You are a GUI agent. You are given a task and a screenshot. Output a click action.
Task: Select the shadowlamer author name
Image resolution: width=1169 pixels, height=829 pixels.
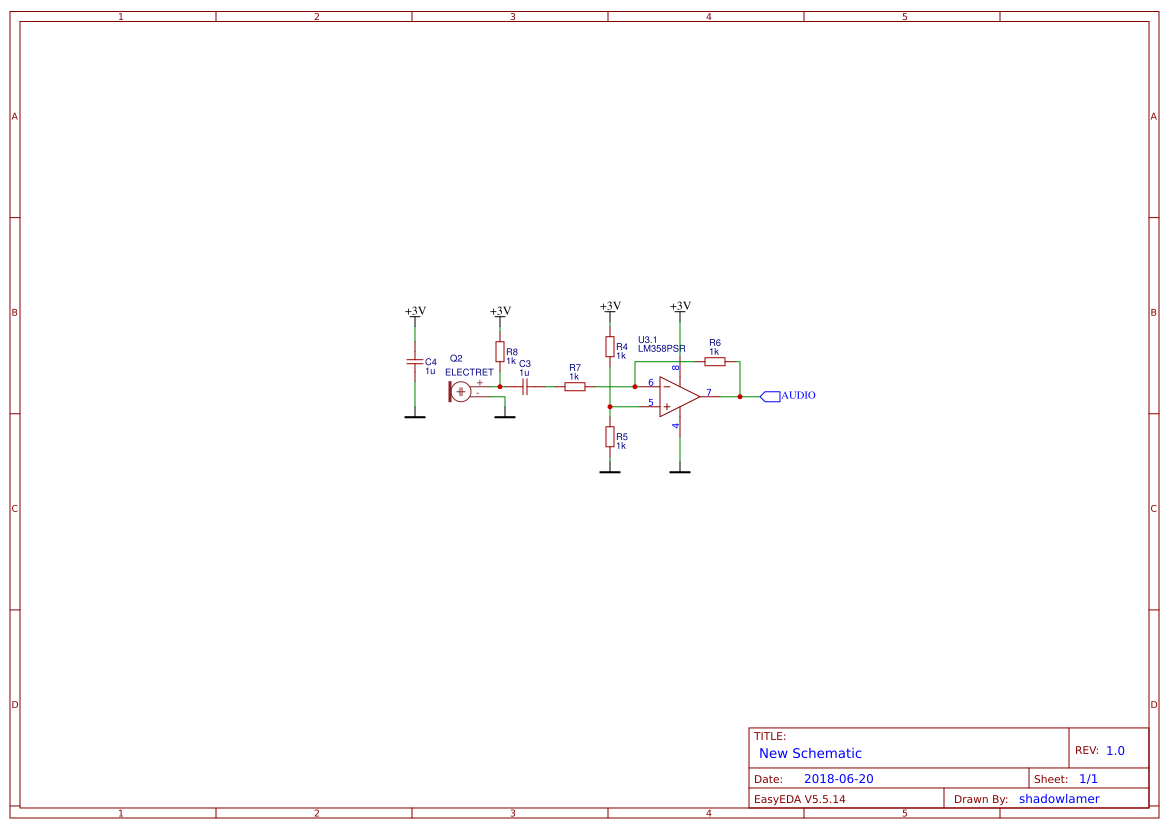pyautogui.click(x=1058, y=798)
